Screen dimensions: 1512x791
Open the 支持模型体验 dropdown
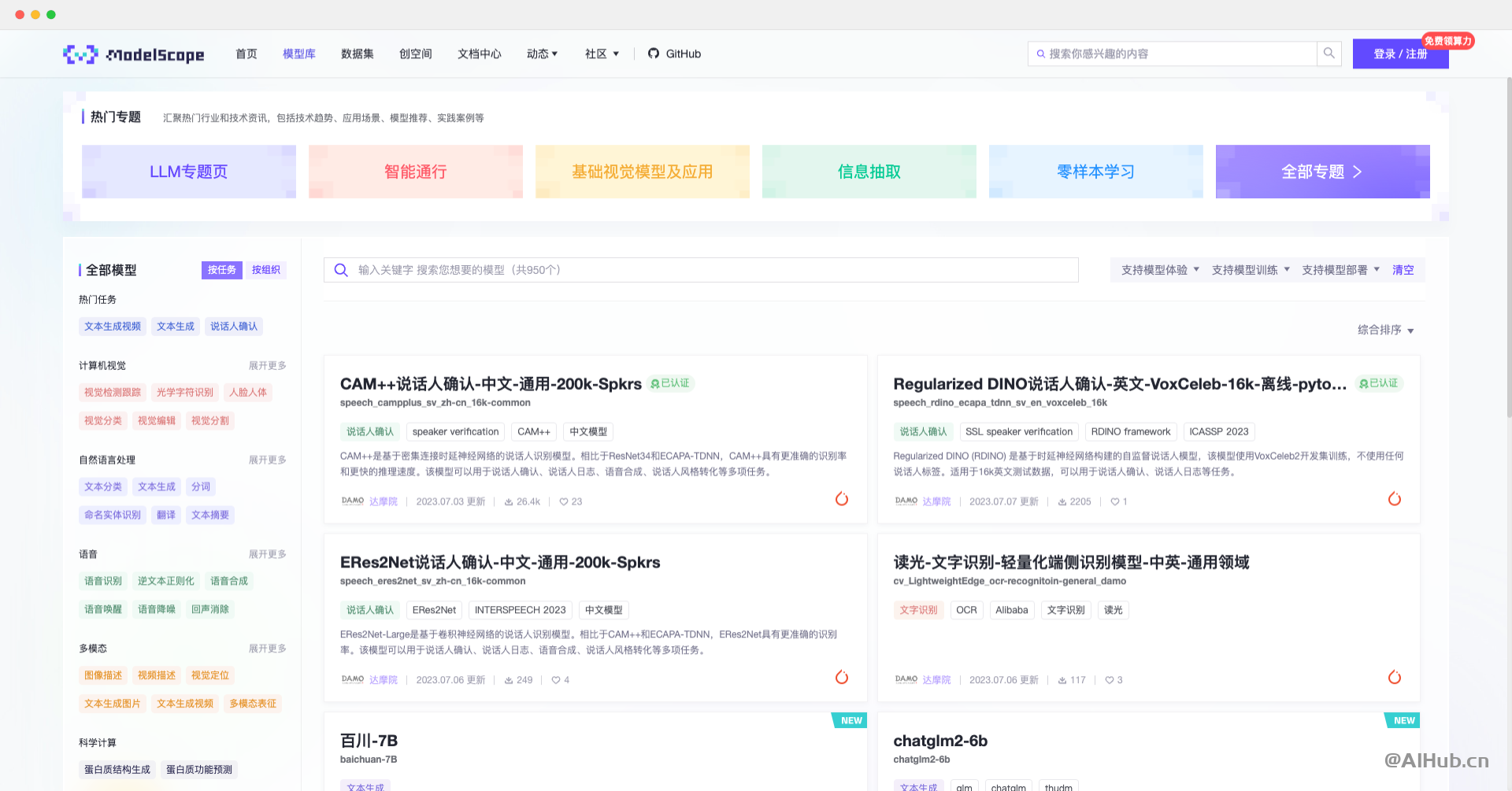1160,270
